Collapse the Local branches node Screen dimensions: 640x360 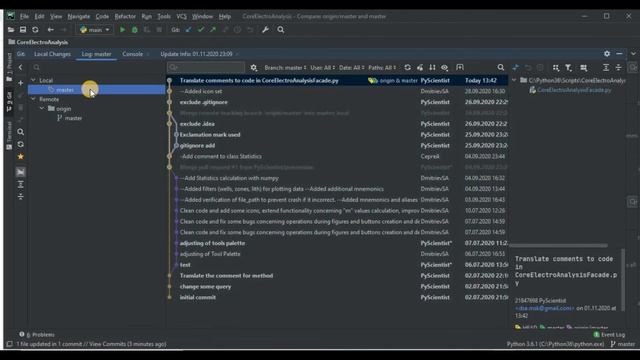(x=33, y=80)
